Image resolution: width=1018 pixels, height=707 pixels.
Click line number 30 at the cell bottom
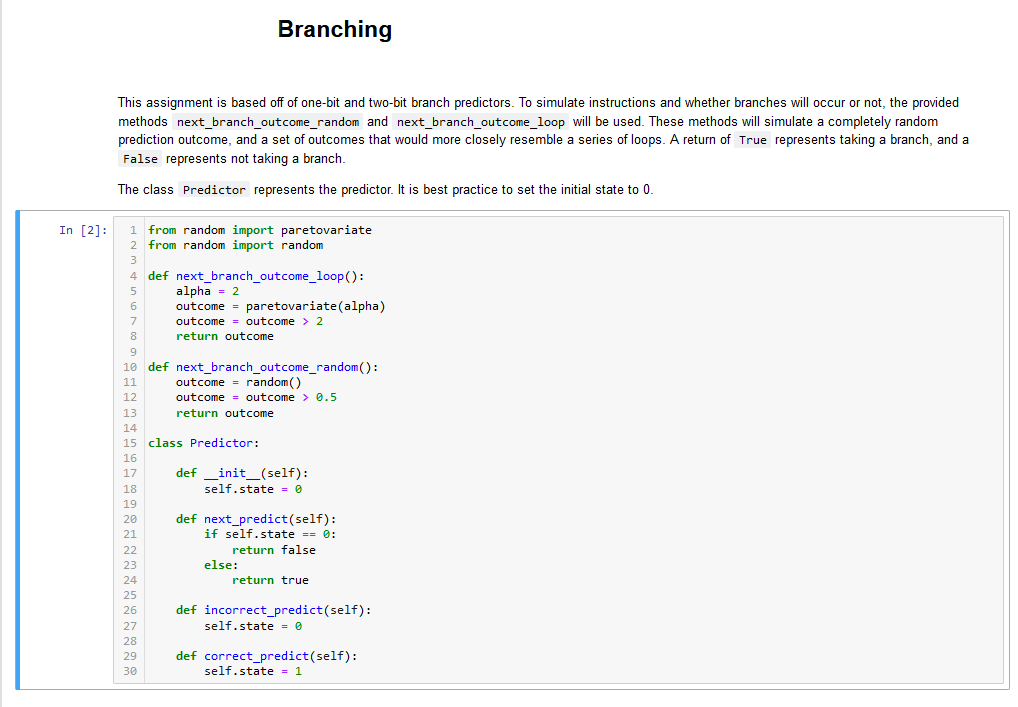(129, 671)
